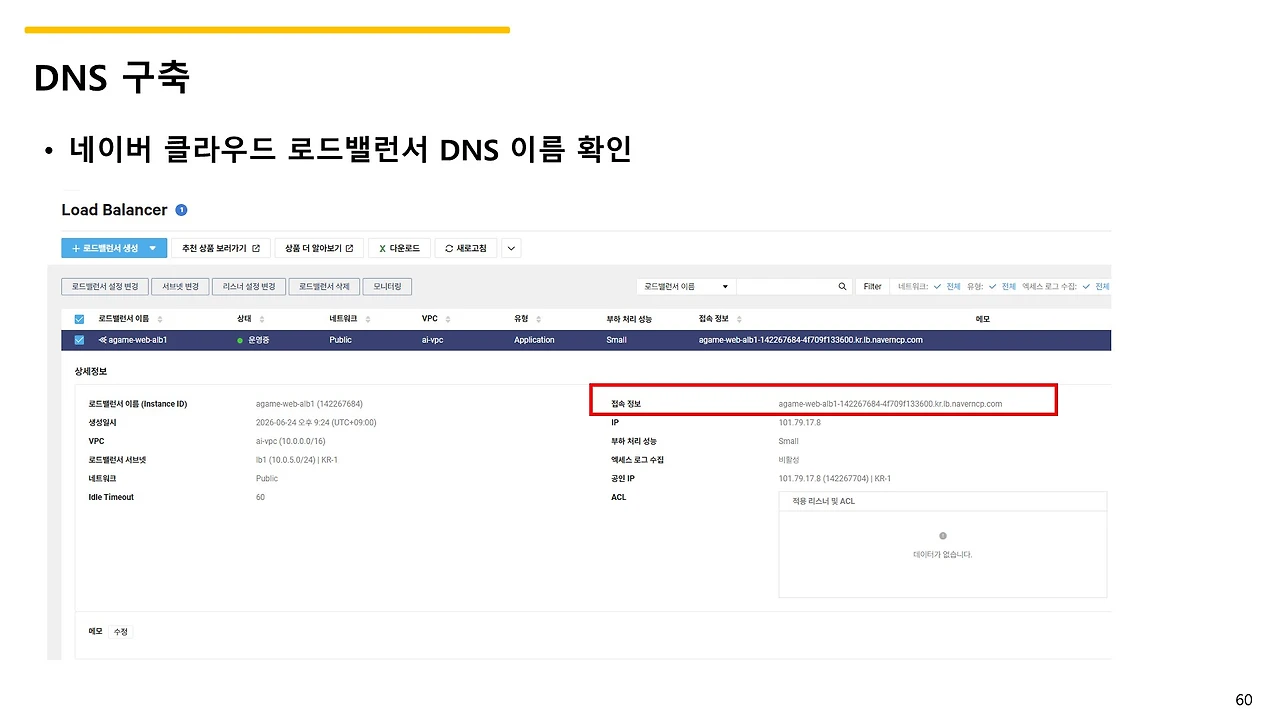Image resolution: width=1280 pixels, height=720 pixels.
Task: Refresh the list with 새로고침
Action: 465,248
